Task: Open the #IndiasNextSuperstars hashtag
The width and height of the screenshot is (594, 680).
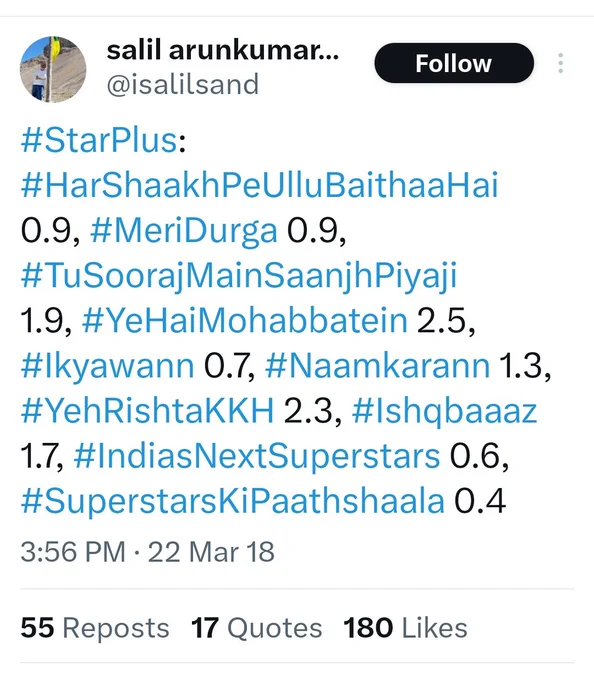Action: pos(257,457)
